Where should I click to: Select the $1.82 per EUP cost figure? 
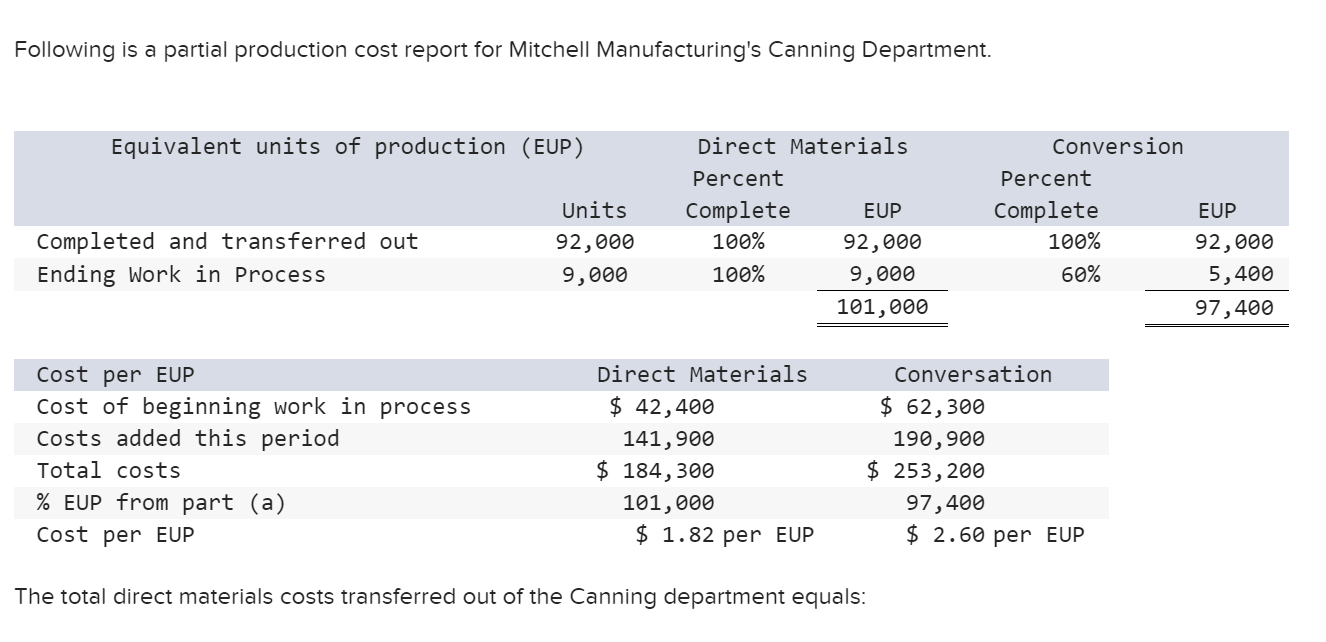pos(725,535)
